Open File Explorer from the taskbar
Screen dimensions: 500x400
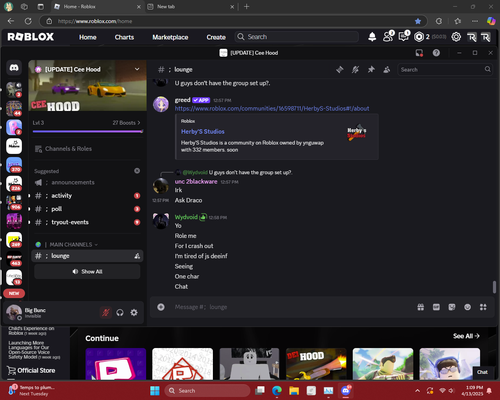tap(294, 391)
